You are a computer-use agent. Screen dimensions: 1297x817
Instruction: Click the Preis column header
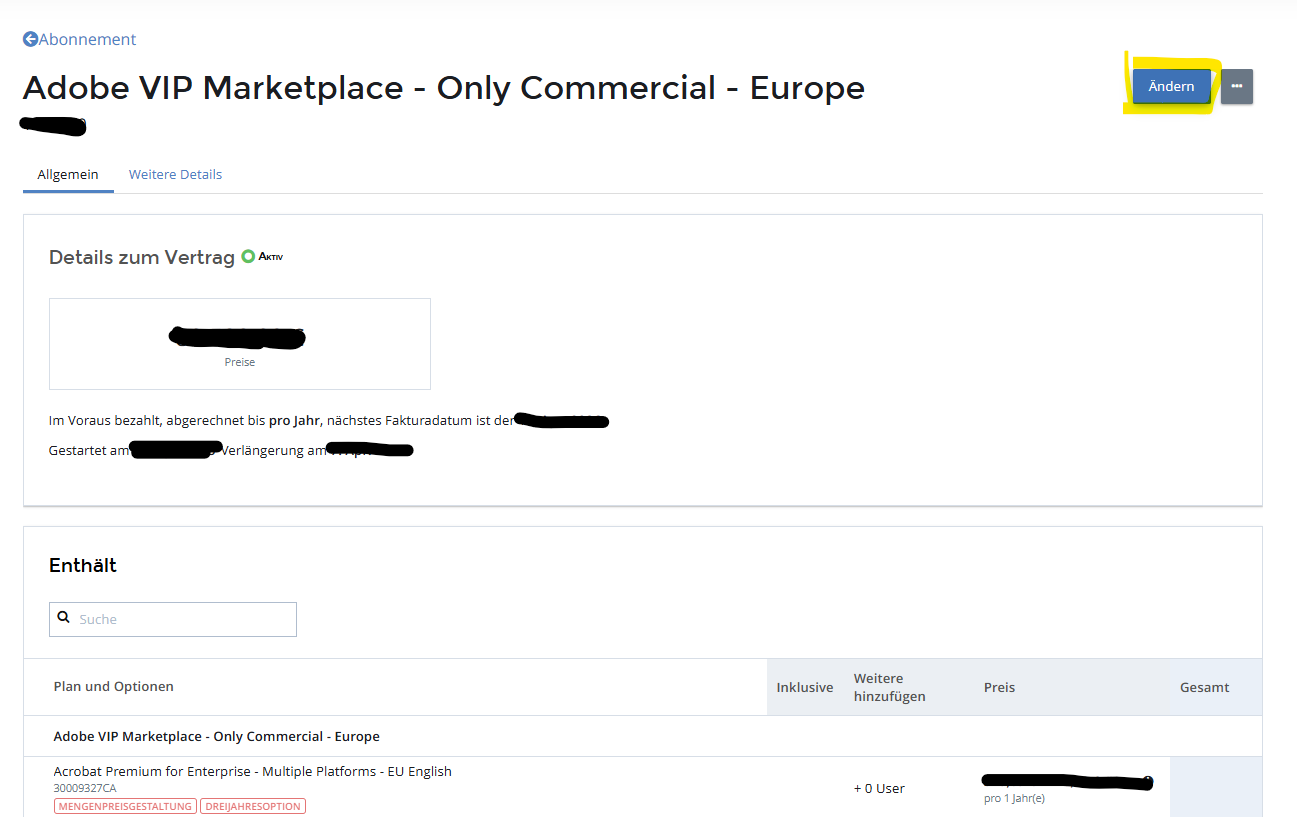click(x=999, y=687)
